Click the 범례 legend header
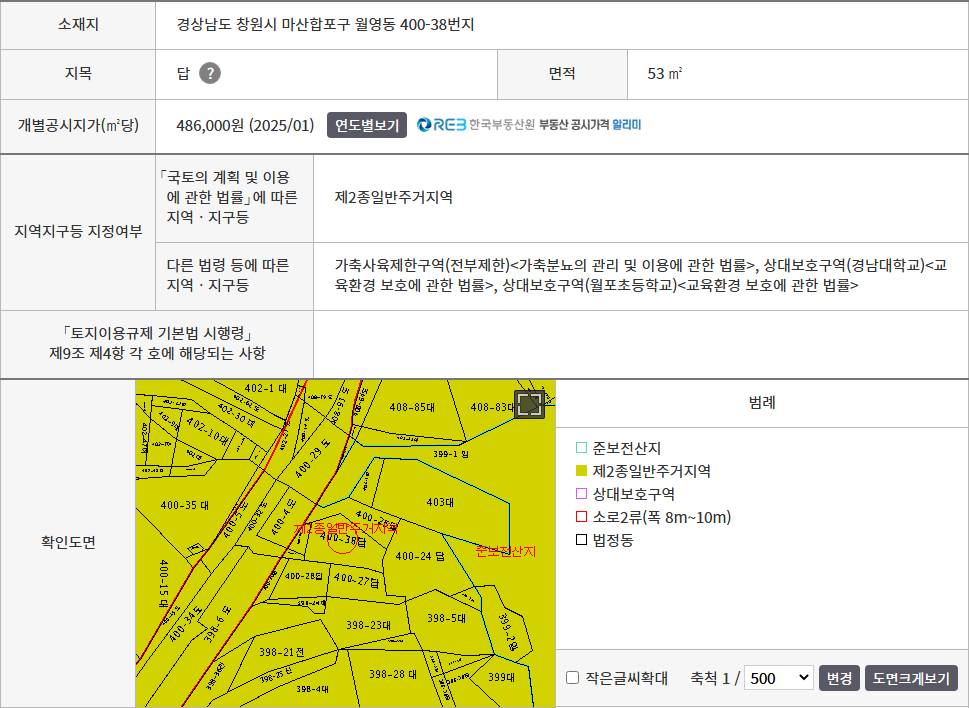969x708 pixels. tap(761, 403)
